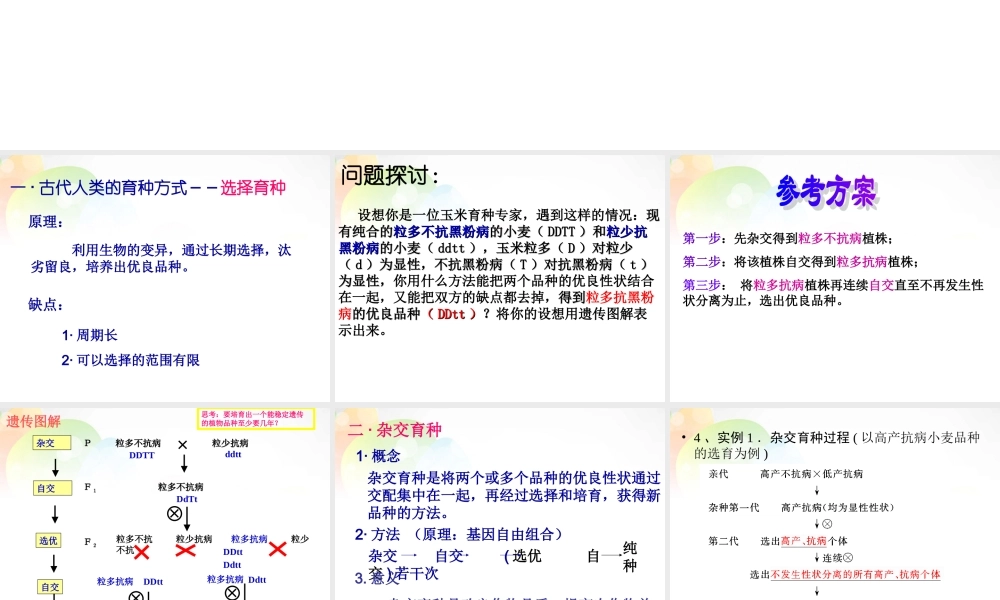Image resolution: width=1000 pixels, height=600 pixels.
Task: Click the cross symbol between DDTT and ddtt parents
Action: pos(182,445)
